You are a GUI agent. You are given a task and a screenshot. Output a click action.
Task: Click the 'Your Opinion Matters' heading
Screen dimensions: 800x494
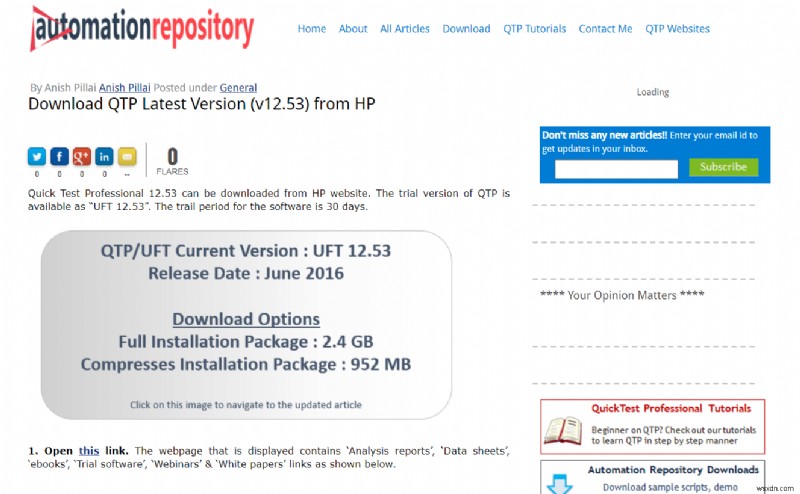click(x=622, y=295)
